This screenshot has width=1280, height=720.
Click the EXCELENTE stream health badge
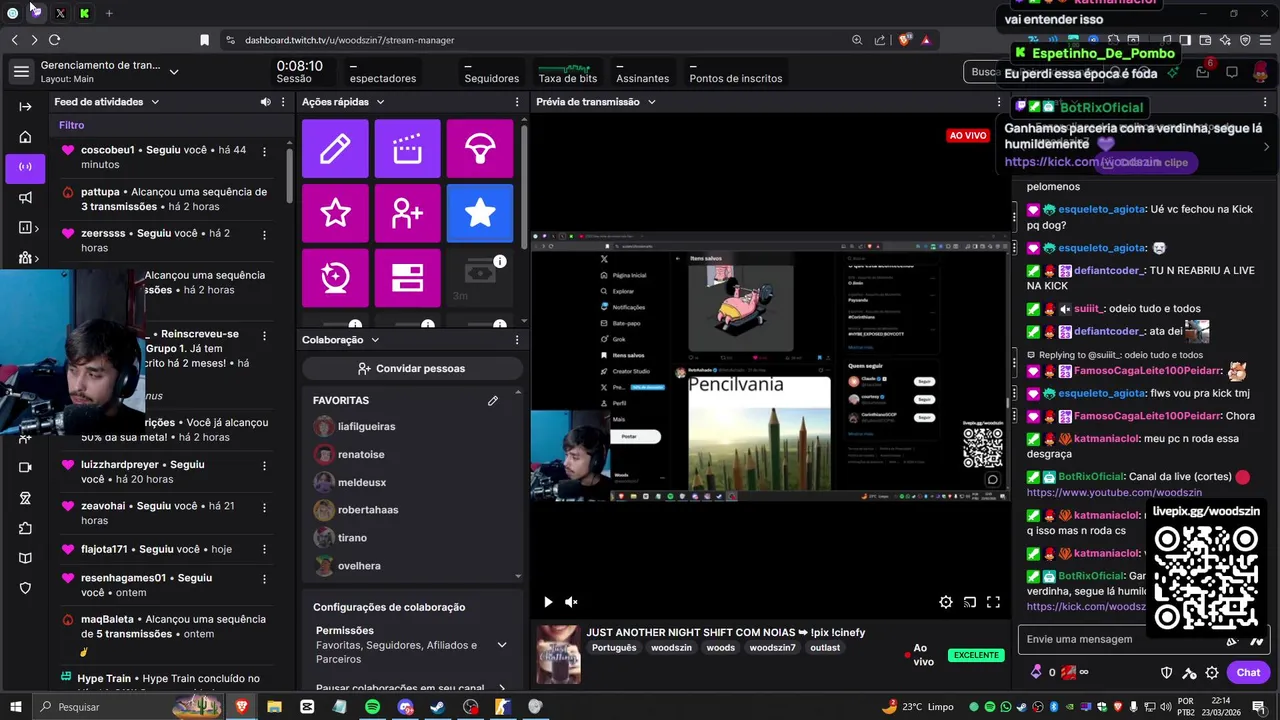pos(976,656)
